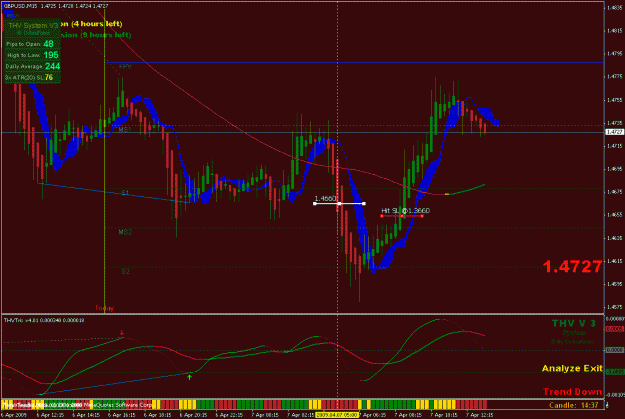The height and width of the screenshot is (419, 625).
Task: Click the green '(9 hours left)' session text
Action: click(106, 35)
